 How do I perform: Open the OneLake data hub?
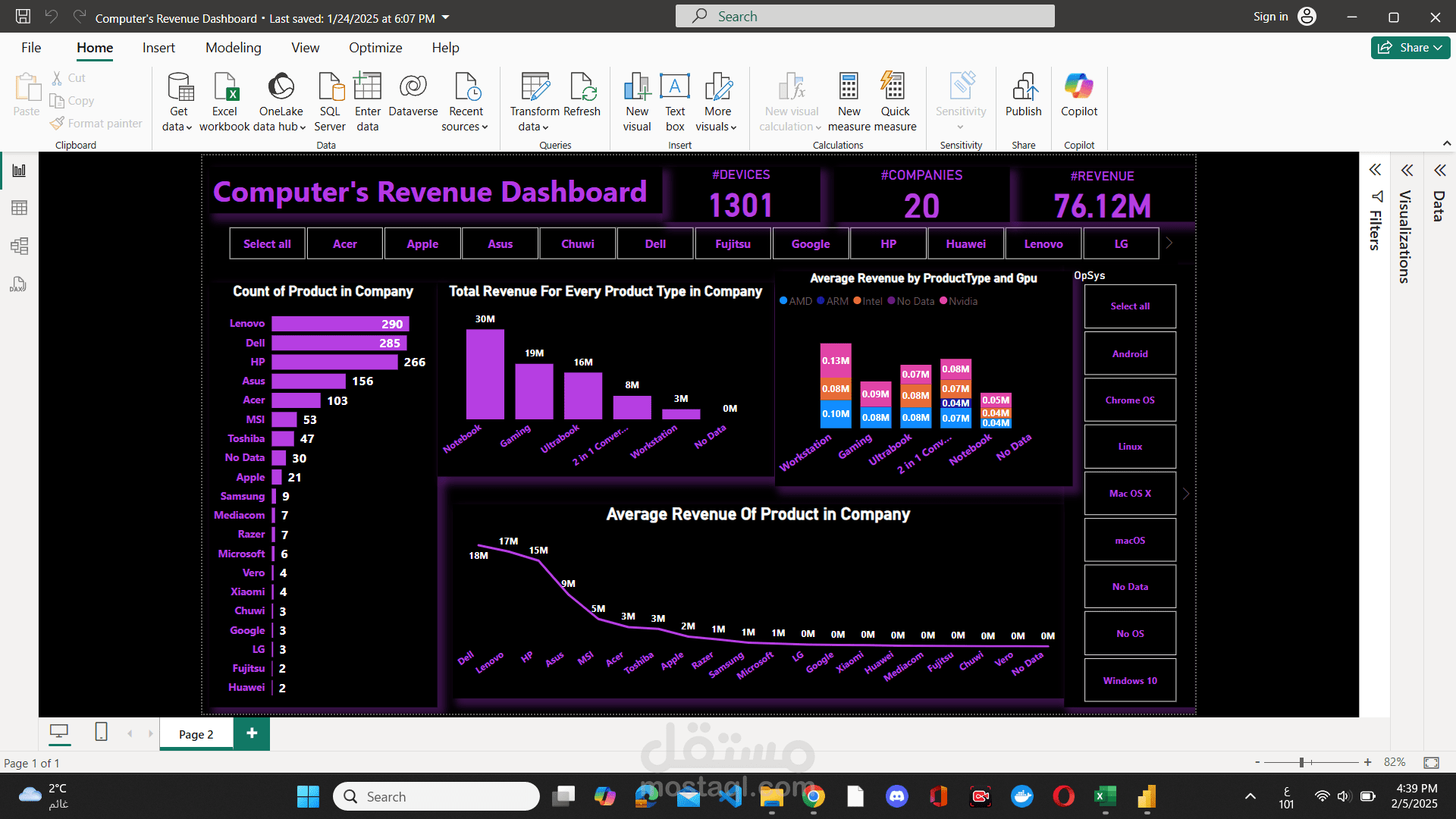(x=280, y=102)
